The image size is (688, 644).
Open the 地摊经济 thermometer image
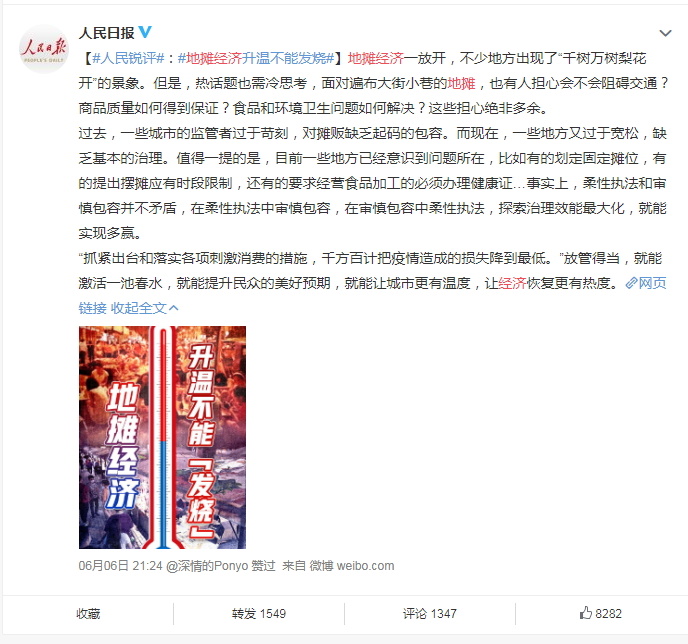click(162, 437)
